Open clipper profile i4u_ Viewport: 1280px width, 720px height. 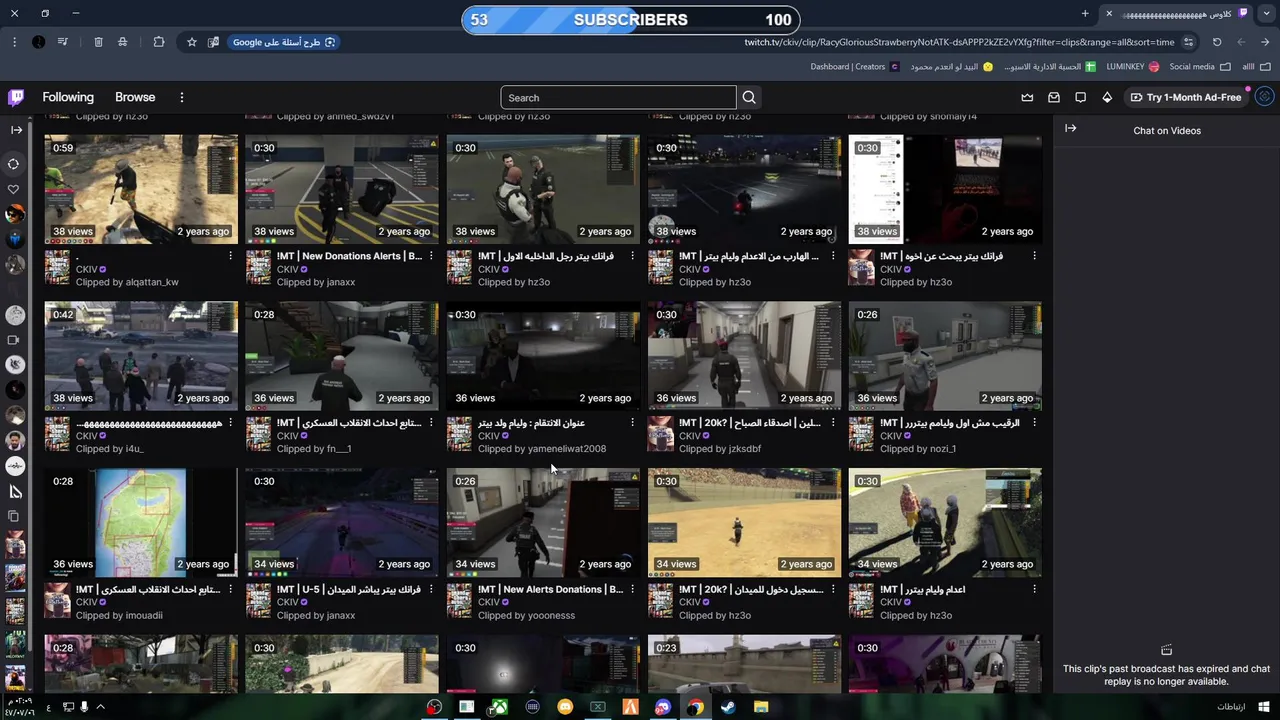point(134,449)
